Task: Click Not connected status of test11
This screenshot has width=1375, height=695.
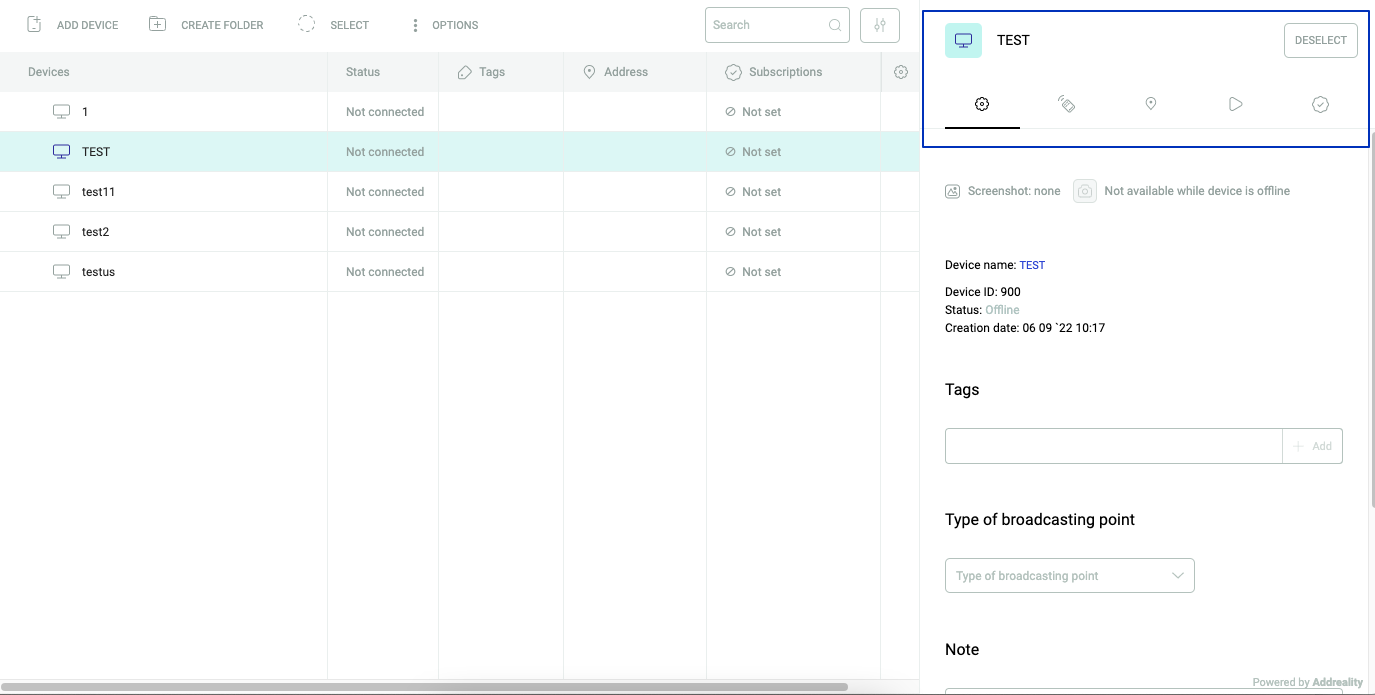Action: 385,192
